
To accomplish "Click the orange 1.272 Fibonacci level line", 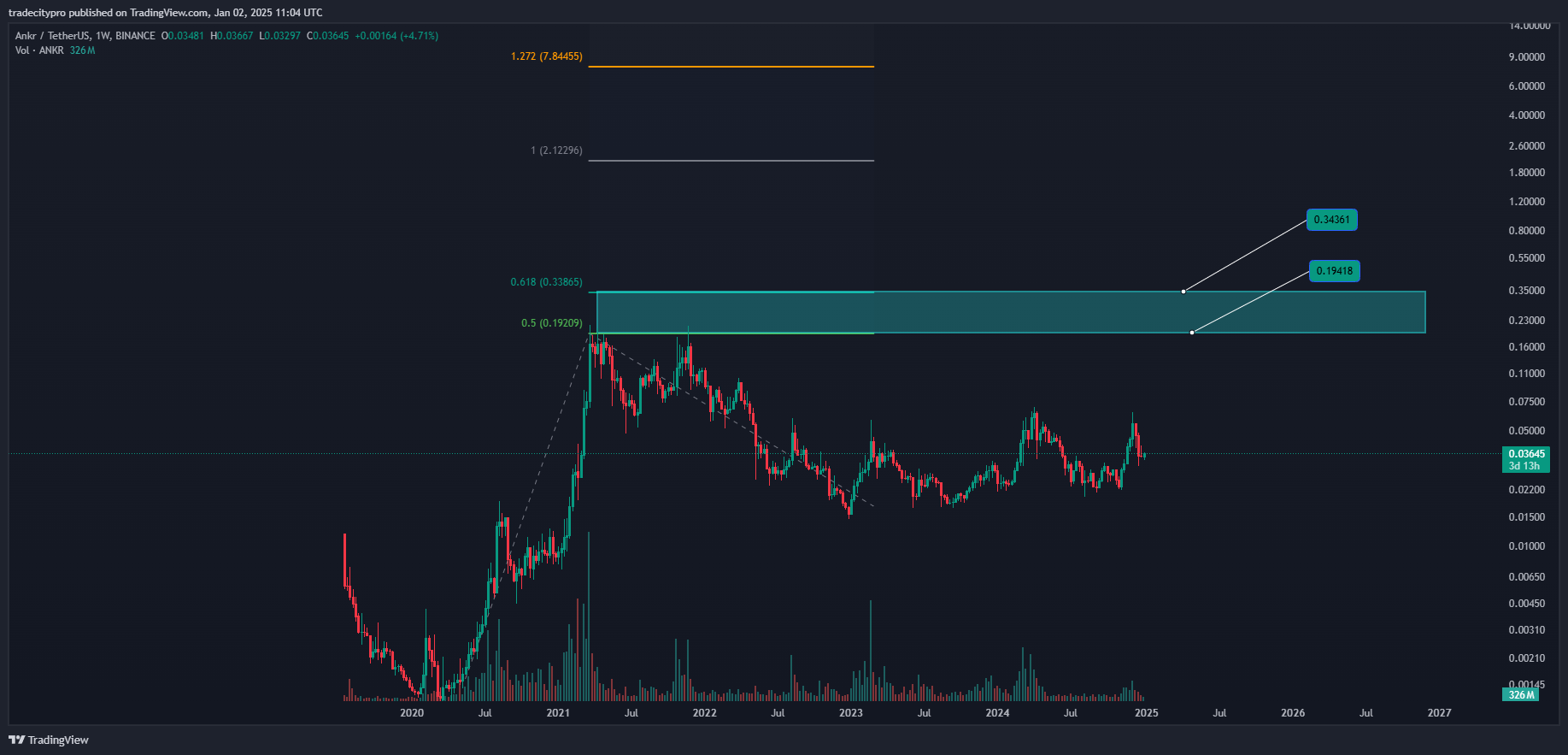I will 731,66.
